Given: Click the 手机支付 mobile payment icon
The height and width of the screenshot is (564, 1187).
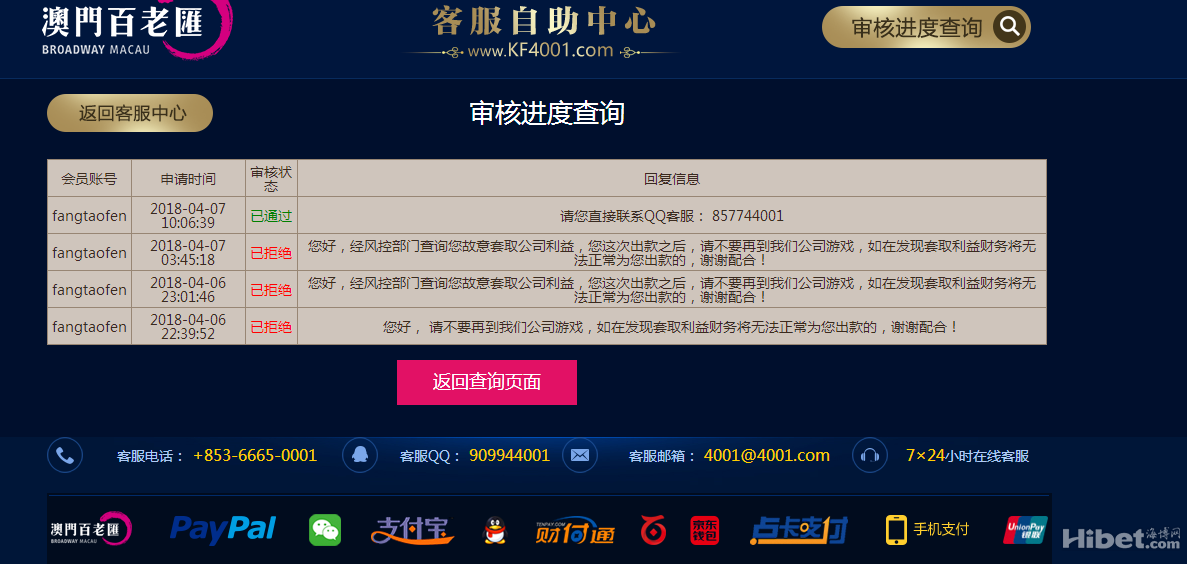Looking at the screenshot, I should pos(927,529).
